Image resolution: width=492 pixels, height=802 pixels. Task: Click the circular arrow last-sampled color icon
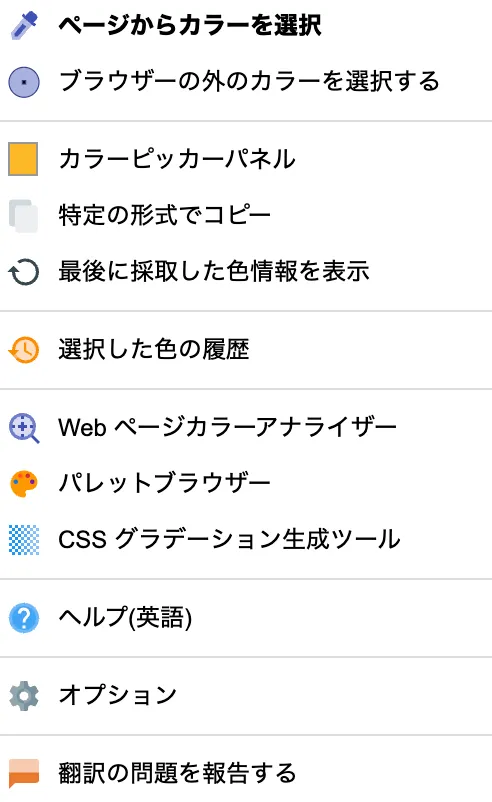point(24,272)
